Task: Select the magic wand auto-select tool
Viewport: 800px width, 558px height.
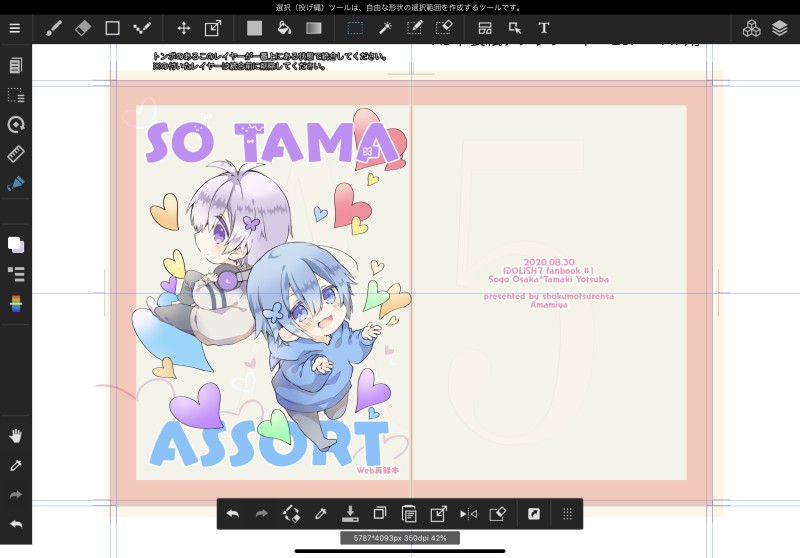Action: click(385, 28)
